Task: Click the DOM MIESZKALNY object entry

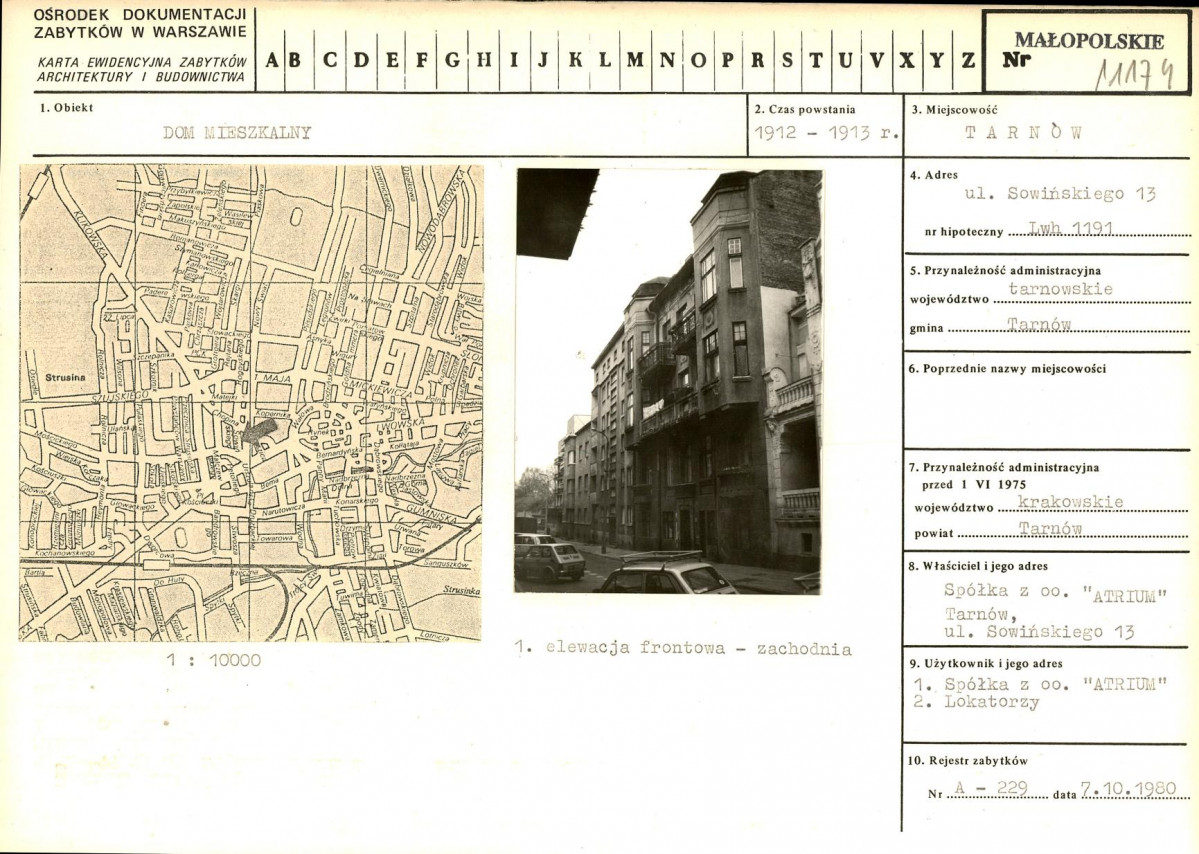Action: pyautogui.click(x=237, y=132)
